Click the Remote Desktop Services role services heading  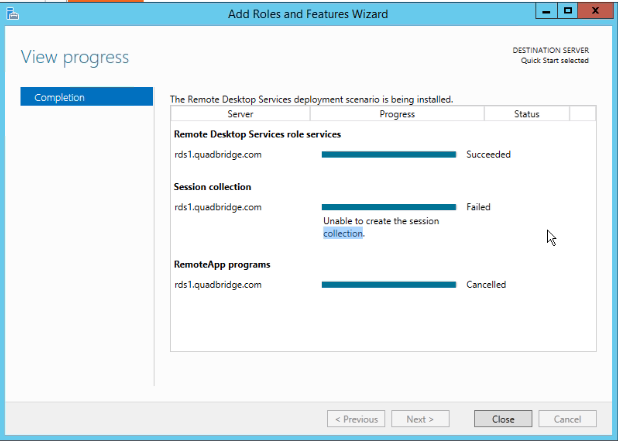point(257,134)
